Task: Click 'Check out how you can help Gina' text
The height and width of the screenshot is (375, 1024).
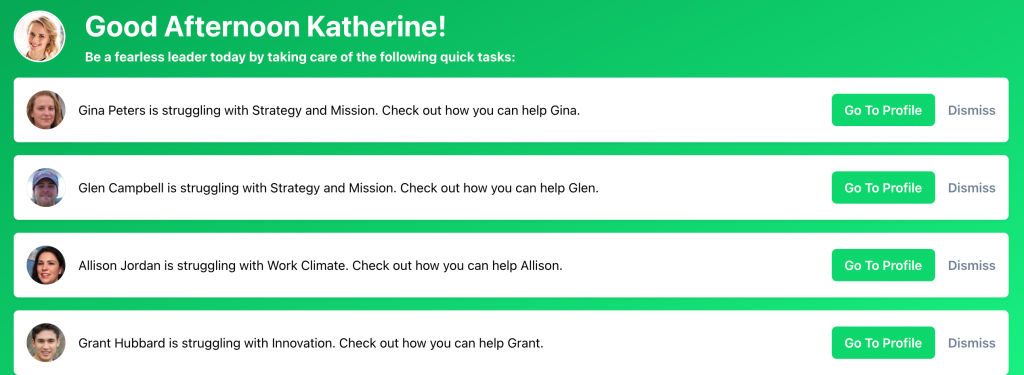Action: 481,110
